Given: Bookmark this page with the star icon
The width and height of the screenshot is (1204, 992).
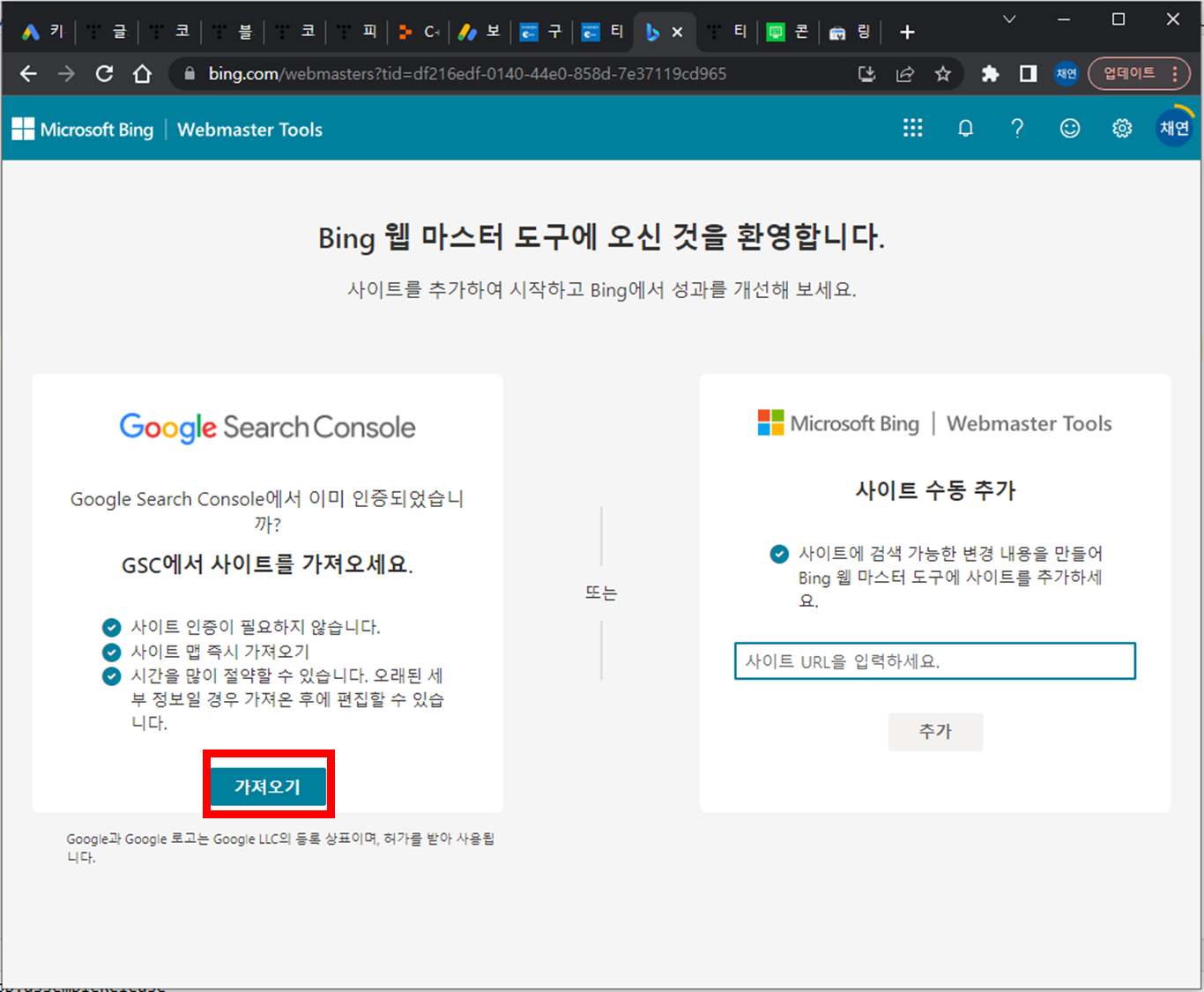Looking at the screenshot, I should coord(943,74).
